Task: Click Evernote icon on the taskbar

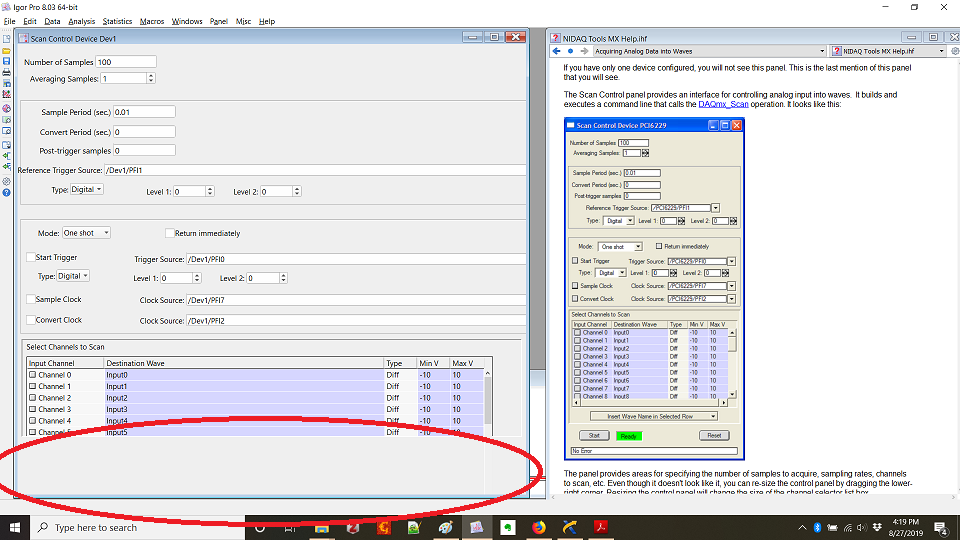Action: click(508, 527)
